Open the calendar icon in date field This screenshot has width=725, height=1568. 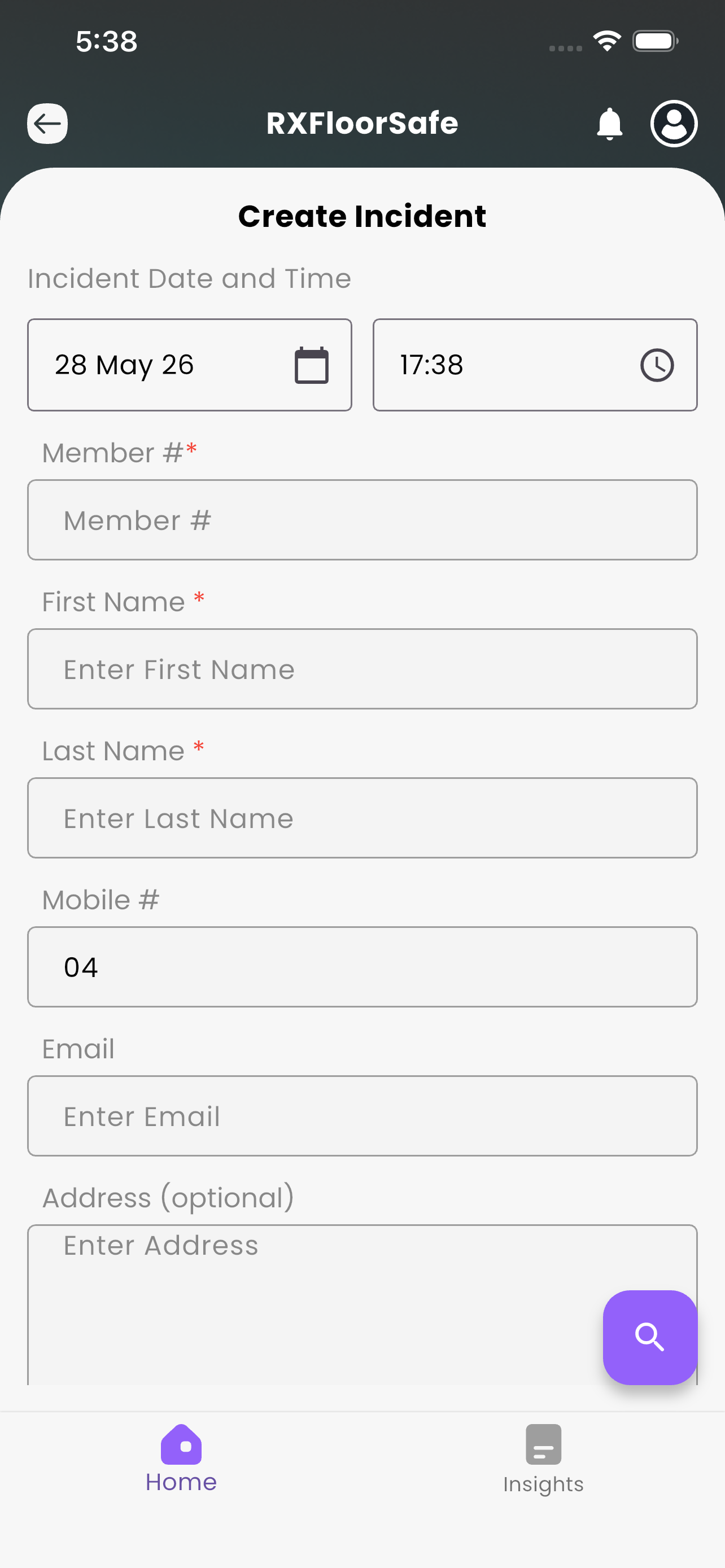pyautogui.click(x=312, y=365)
